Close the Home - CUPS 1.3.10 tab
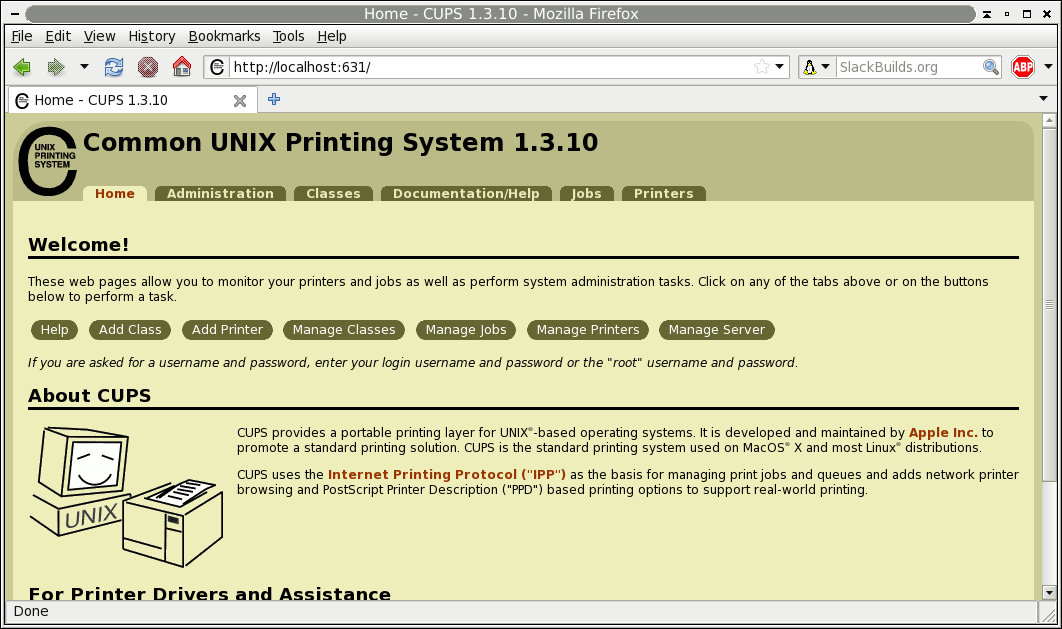Screen dimensions: 1062x629 (240, 101)
